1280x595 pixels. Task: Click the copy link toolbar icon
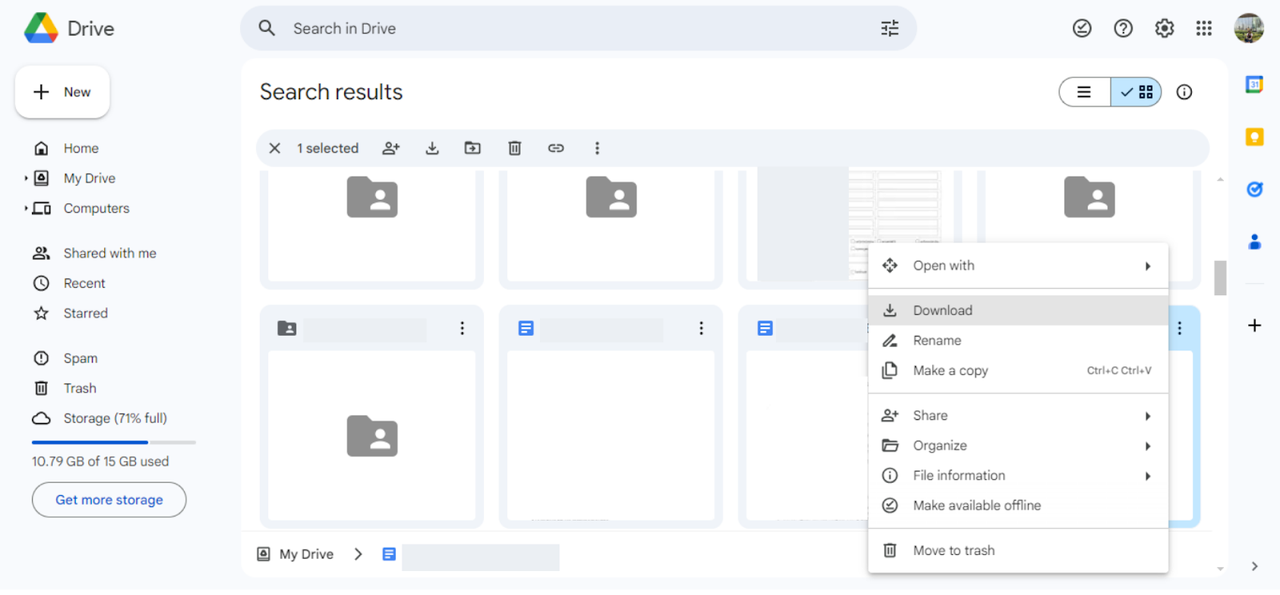(x=556, y=148)
